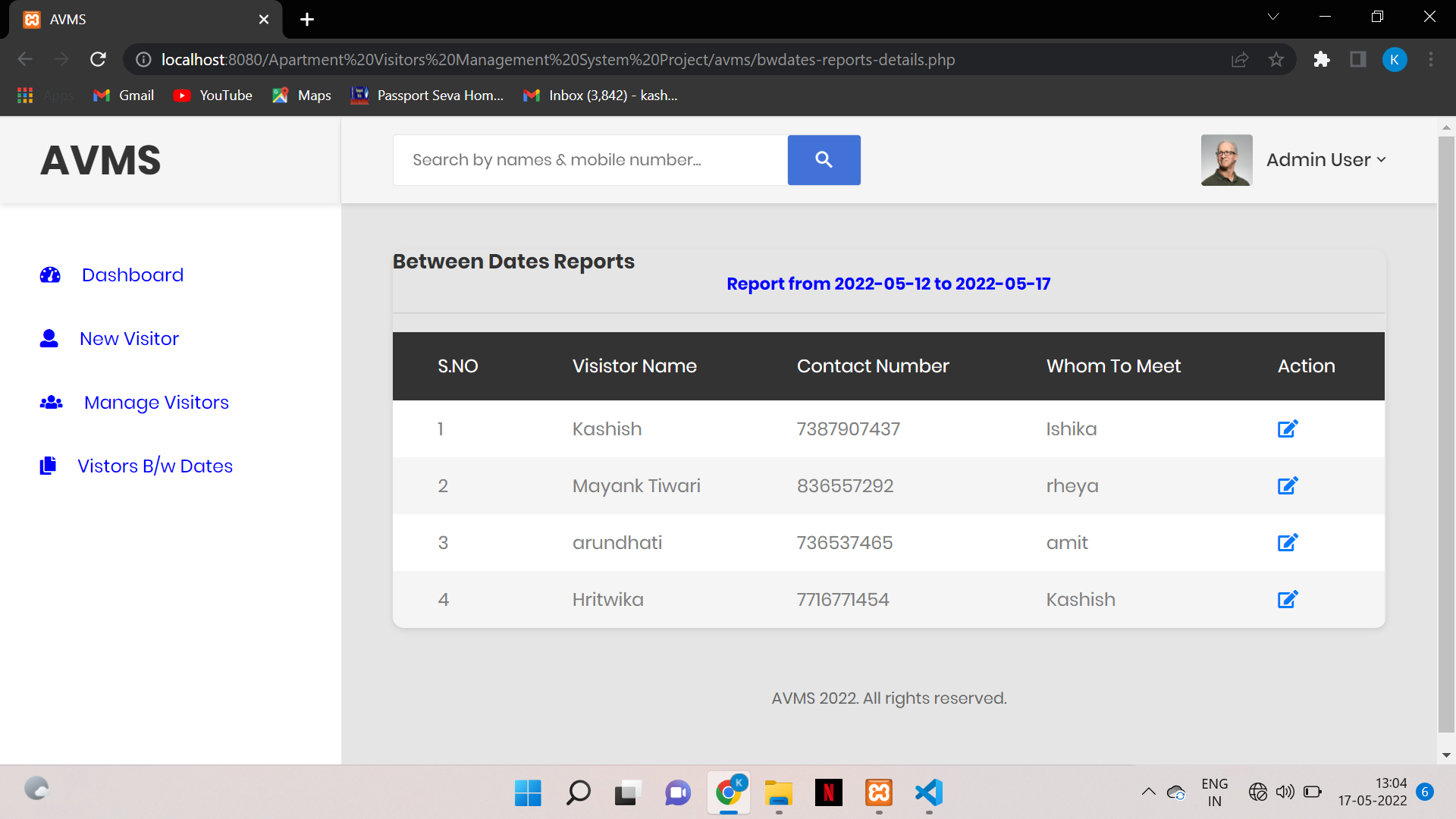1456x819 pixels.
Task: Click the Admin User profile photo
Action: click(x=1226, y=160)
